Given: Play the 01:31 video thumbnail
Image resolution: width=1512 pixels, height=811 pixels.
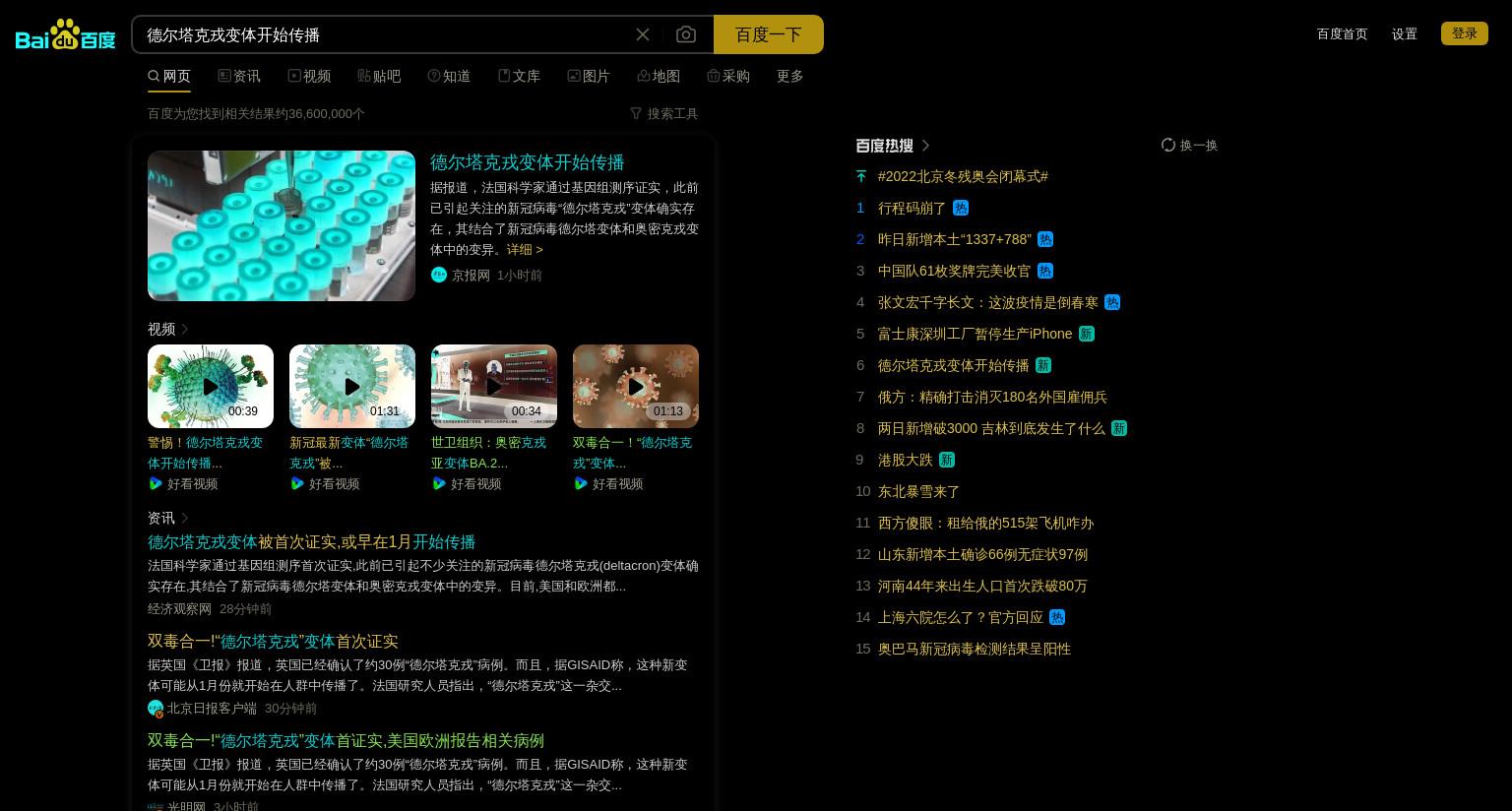Looking at the screenshot, I should point(352,386).
